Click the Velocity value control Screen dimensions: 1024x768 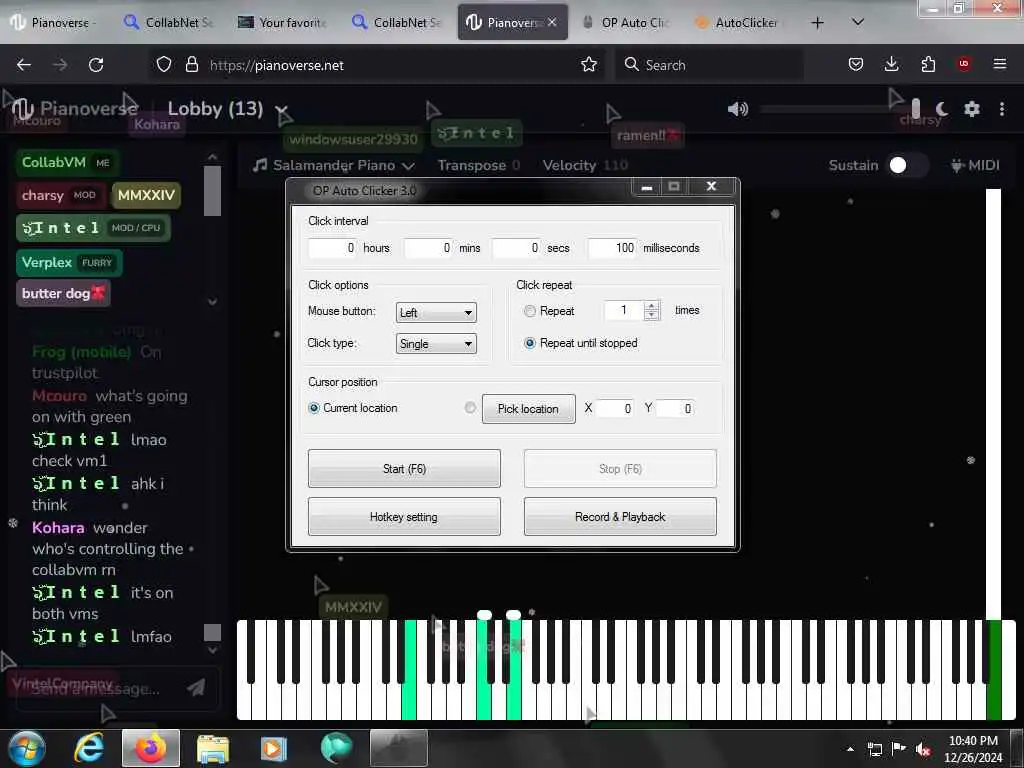click(x=585, y=165)
